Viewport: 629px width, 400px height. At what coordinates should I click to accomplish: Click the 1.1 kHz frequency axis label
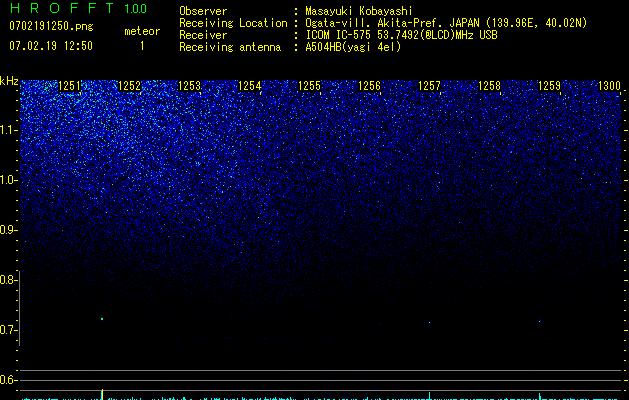click(8, 130)
